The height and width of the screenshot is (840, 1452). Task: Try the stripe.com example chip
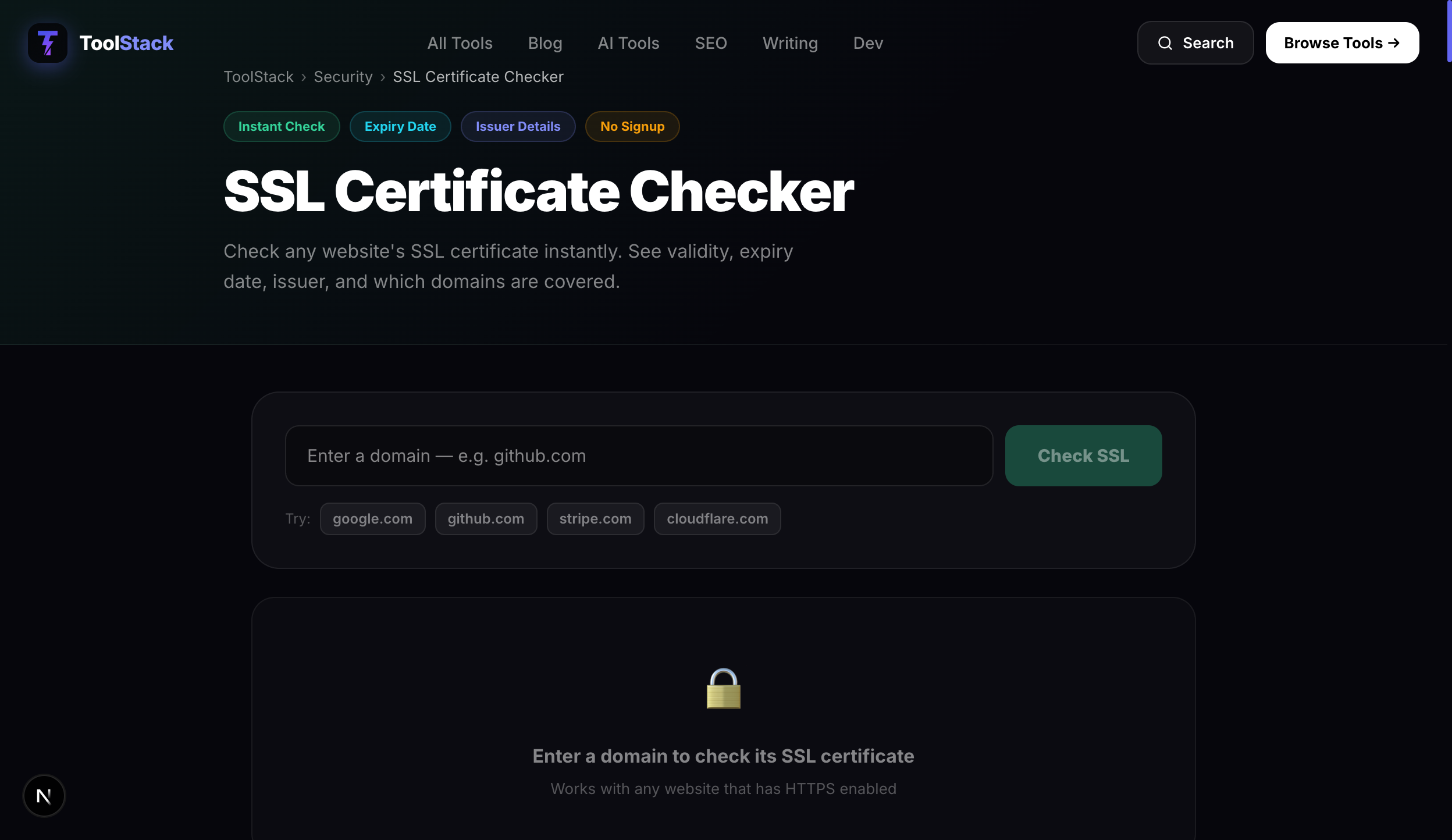(595, 518)
